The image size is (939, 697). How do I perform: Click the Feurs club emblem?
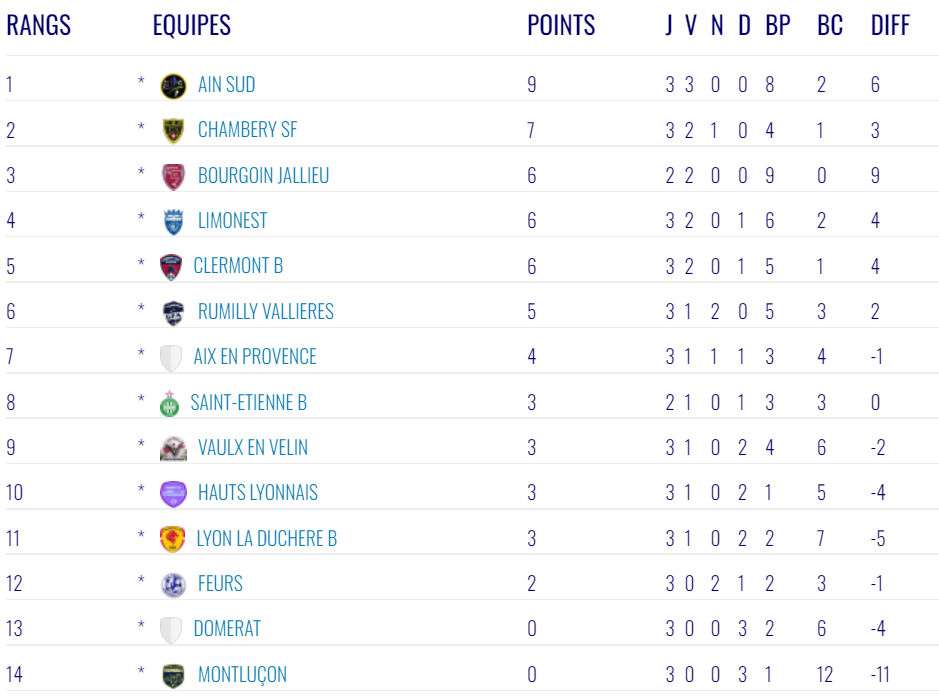(x=173, y=584)
